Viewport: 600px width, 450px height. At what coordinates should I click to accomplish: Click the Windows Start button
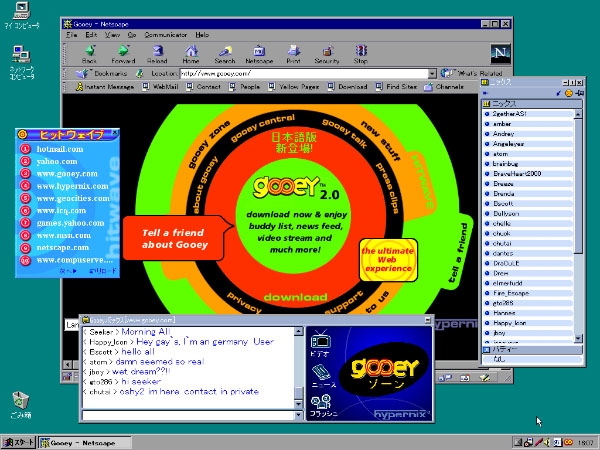19,441
